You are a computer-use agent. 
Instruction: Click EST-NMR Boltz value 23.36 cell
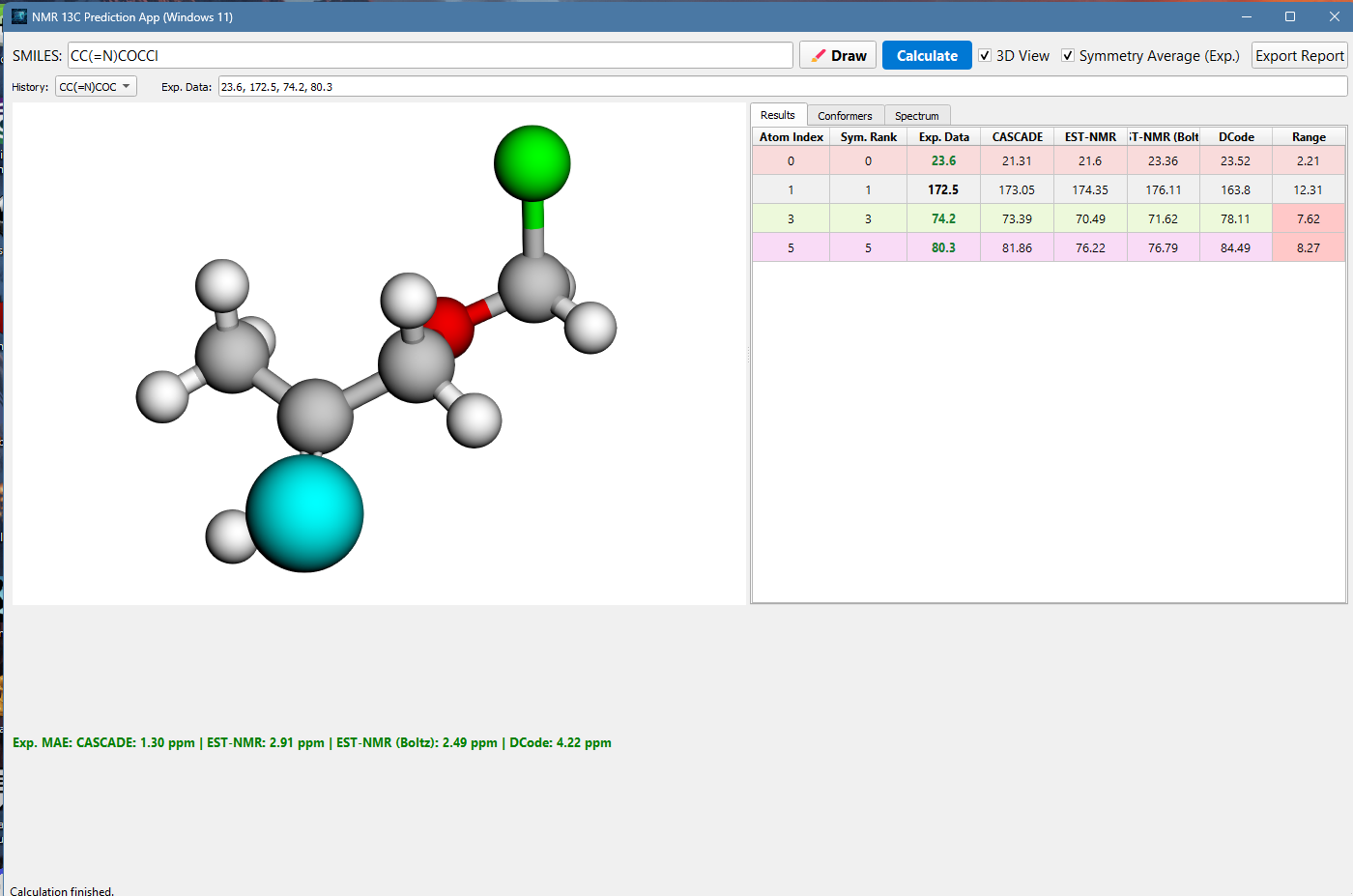1163,161
